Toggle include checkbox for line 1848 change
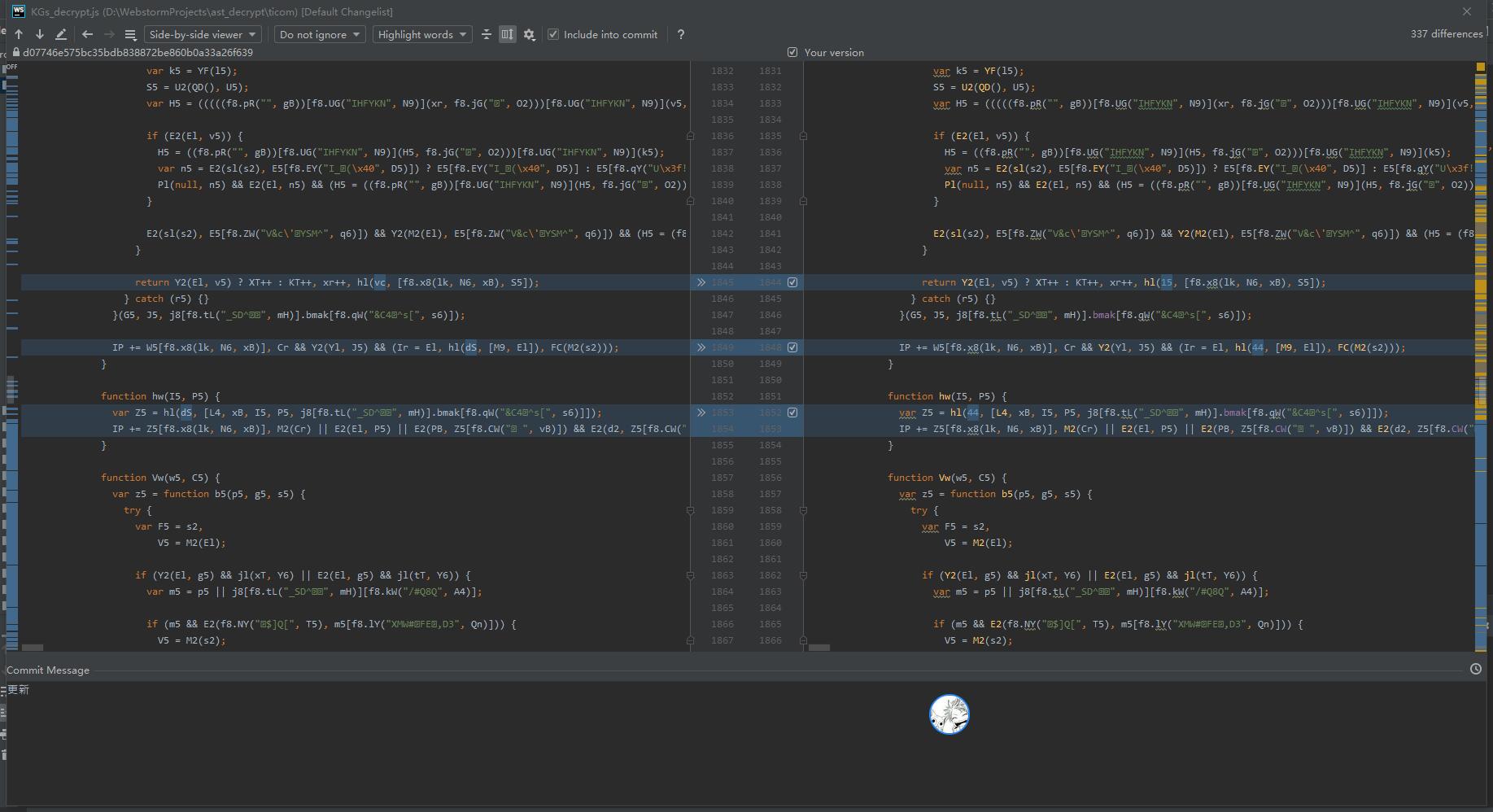 792,347
